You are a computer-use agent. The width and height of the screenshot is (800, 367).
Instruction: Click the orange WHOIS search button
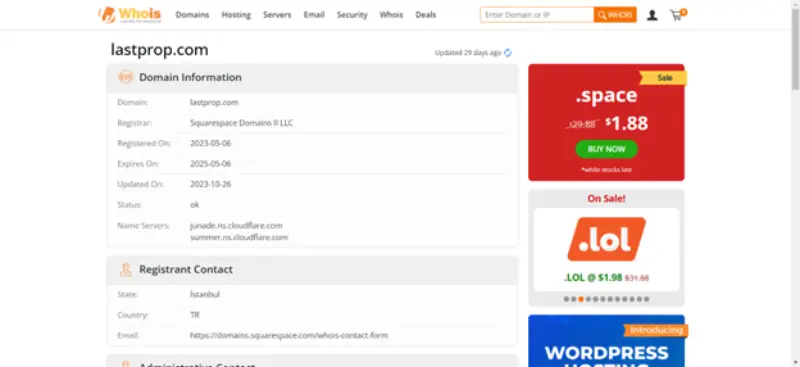pyautogui.click(x=615, y=15)
